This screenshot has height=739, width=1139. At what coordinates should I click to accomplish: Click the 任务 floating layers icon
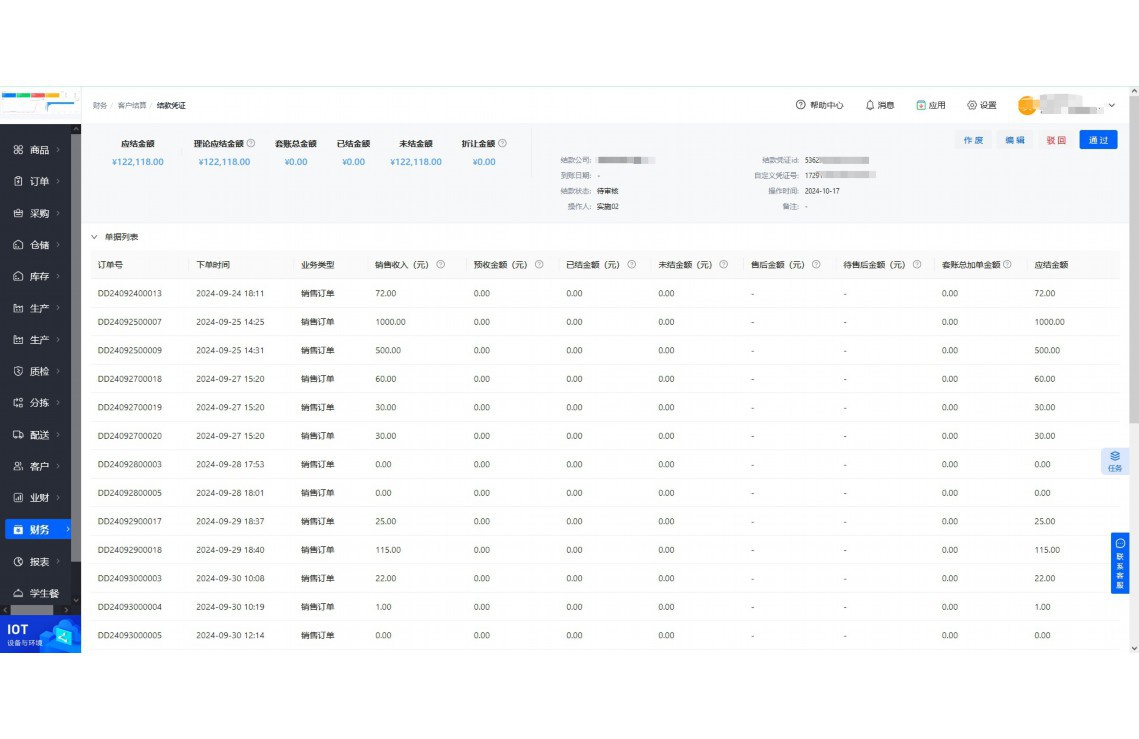tap(1115, 460)
